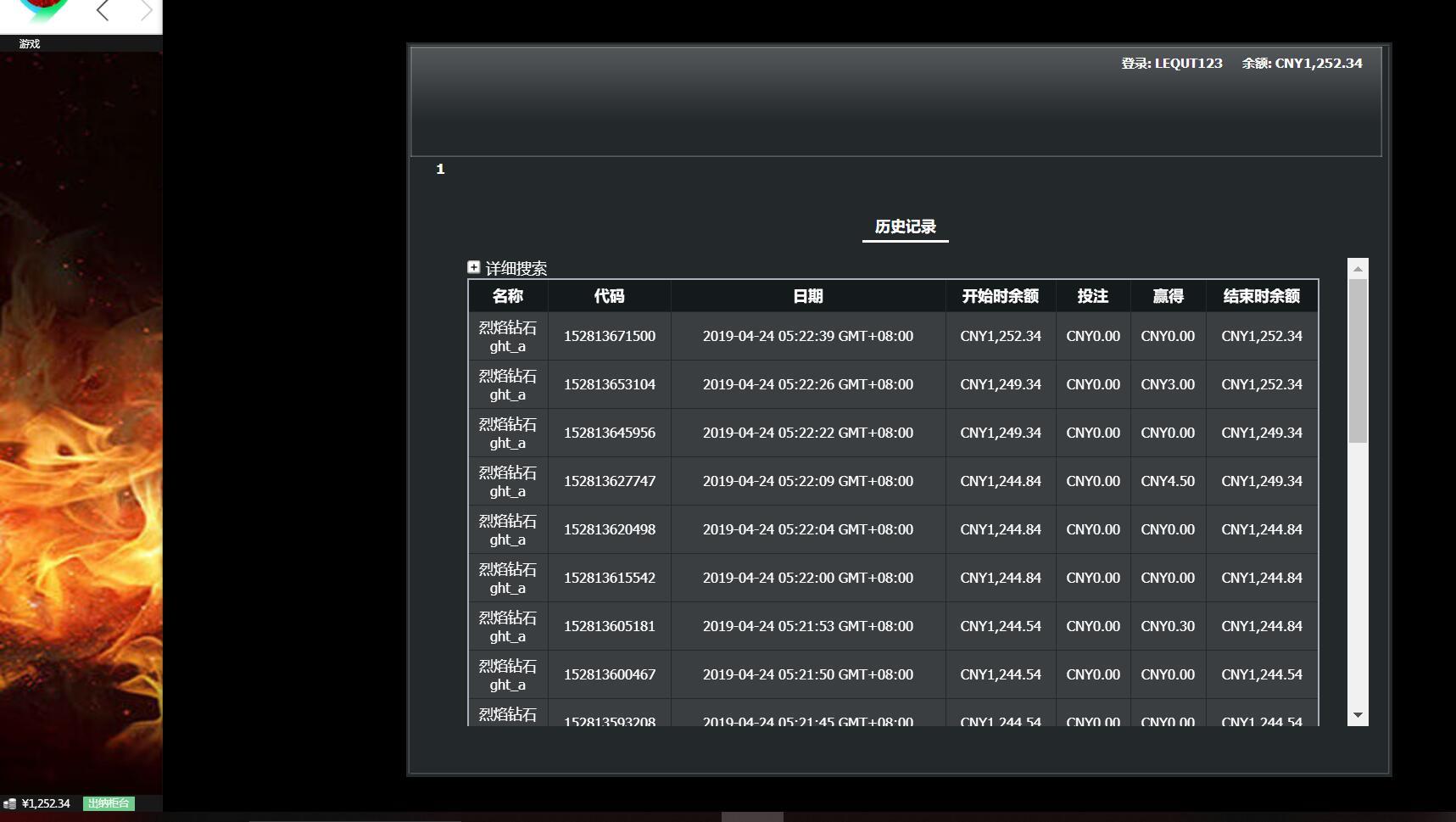Click date 2019-04-24 05:22:39 GMT+08:00
This screenshot has width=1456, height=822.
[x=808, y=336]
